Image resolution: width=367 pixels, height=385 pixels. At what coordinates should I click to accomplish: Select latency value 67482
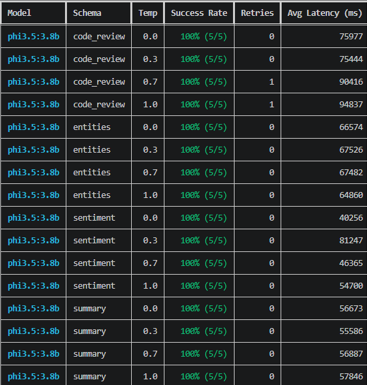click(351, 172)
